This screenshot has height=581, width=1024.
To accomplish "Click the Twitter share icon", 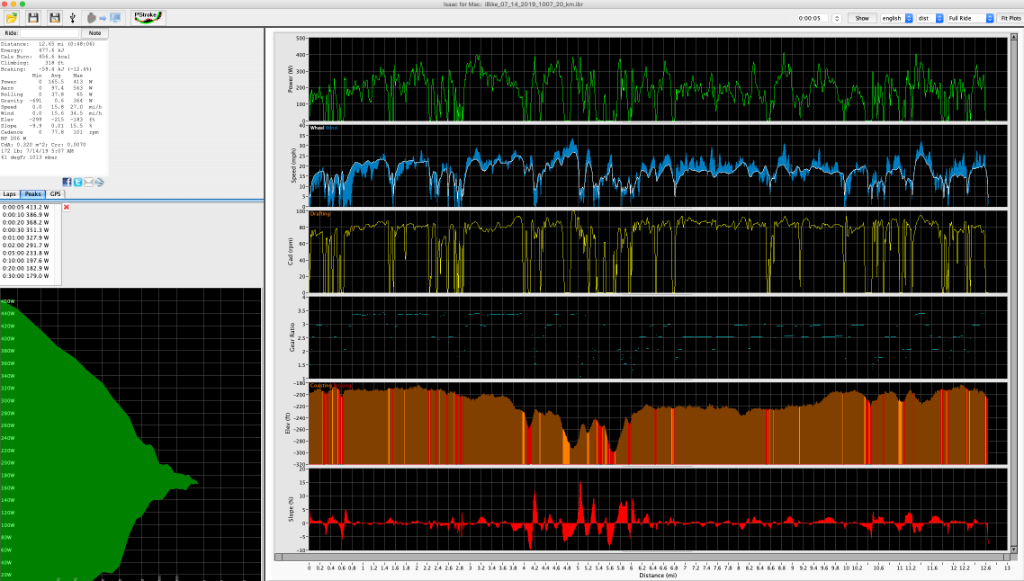I will pos(77,182).
